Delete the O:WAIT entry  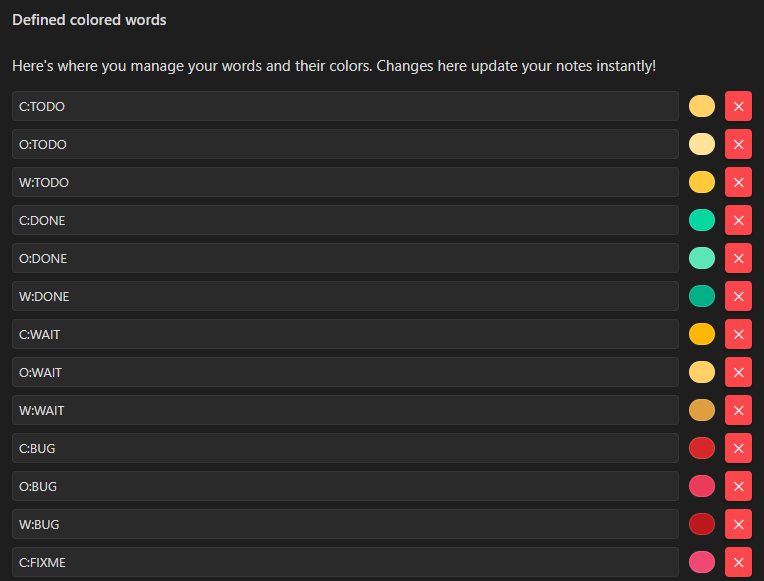pos(738,372)
